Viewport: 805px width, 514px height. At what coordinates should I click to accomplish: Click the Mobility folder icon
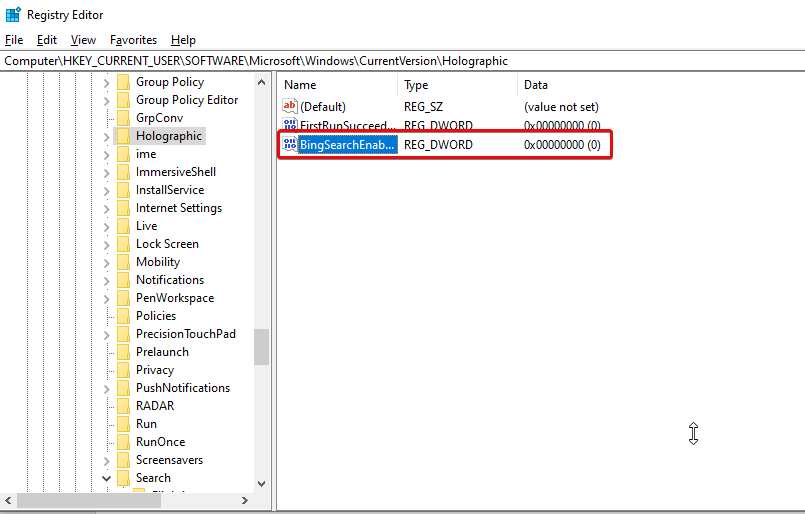(123, 262)
